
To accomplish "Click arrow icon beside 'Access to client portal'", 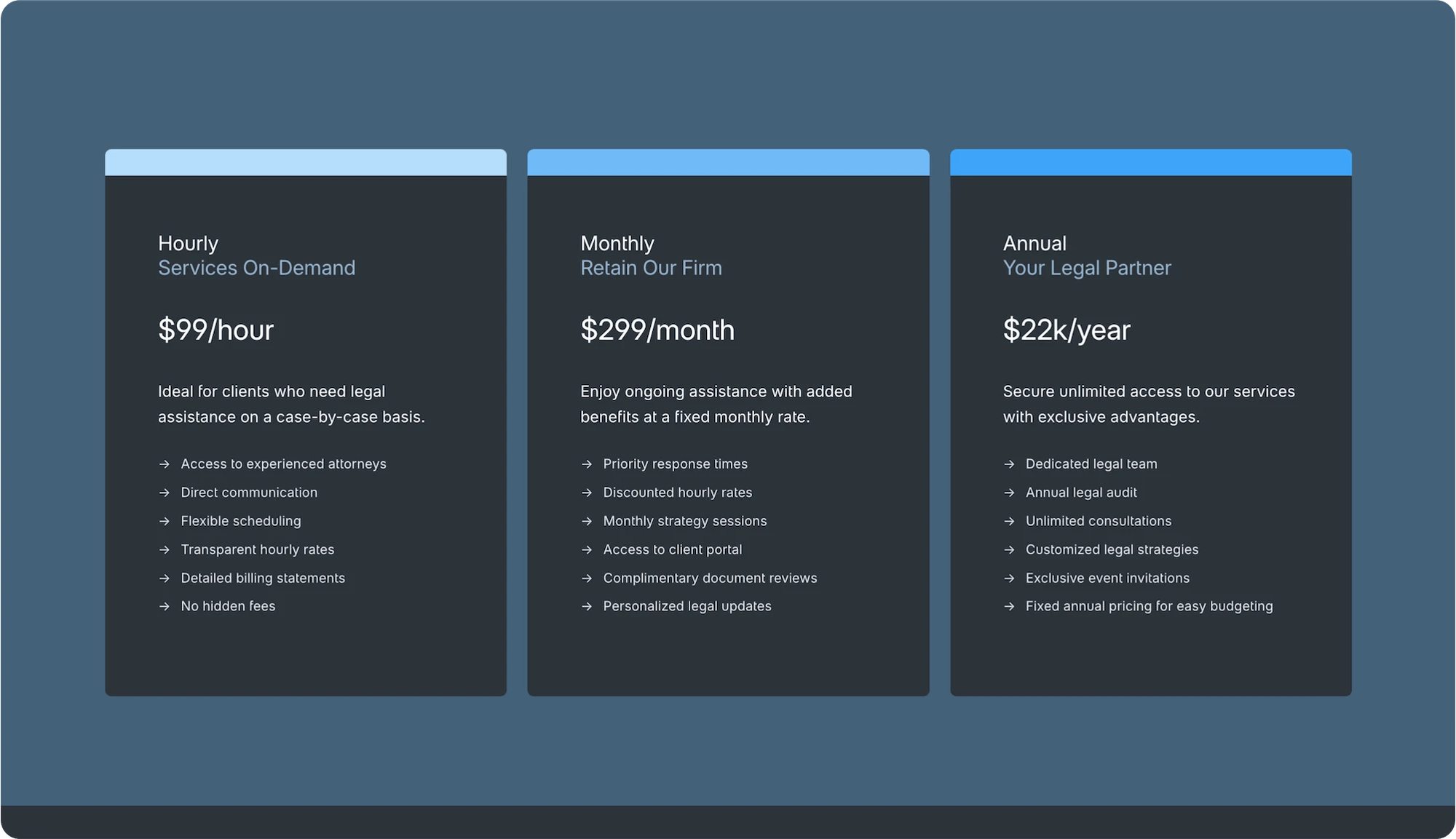I will point(587,549).
